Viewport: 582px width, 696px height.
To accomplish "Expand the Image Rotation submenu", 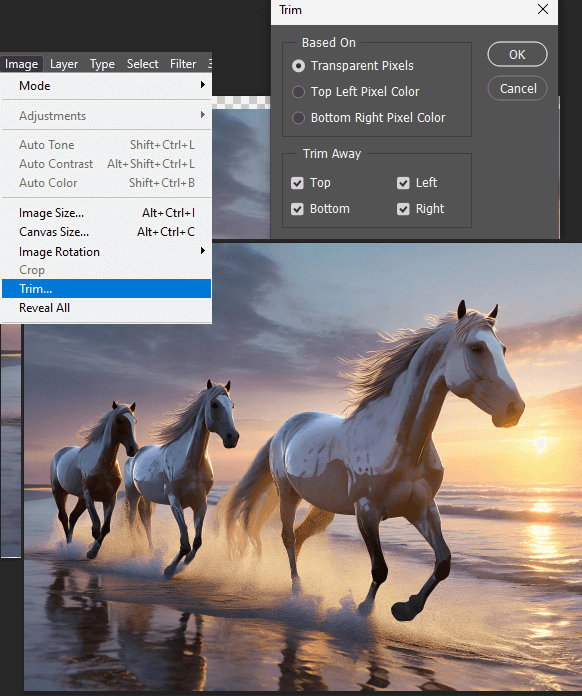I will pyautogui.click(x=107, y=252).
